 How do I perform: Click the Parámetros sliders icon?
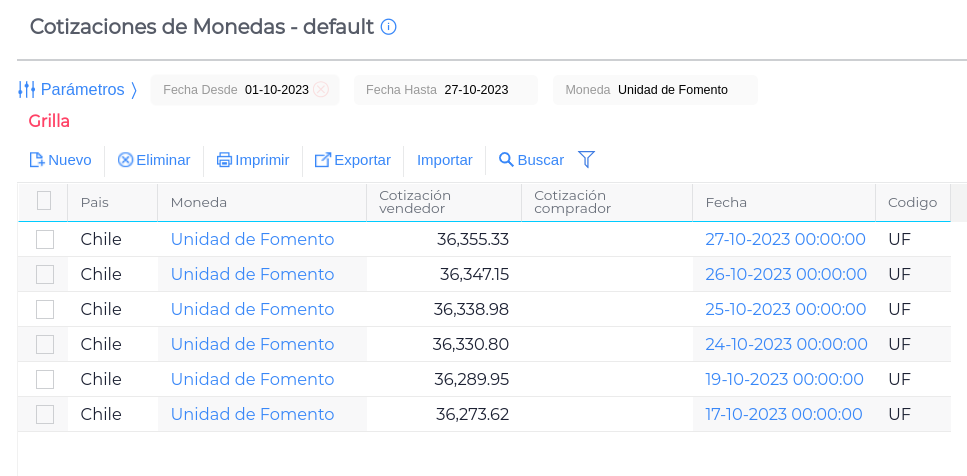[x=27, y=90]
